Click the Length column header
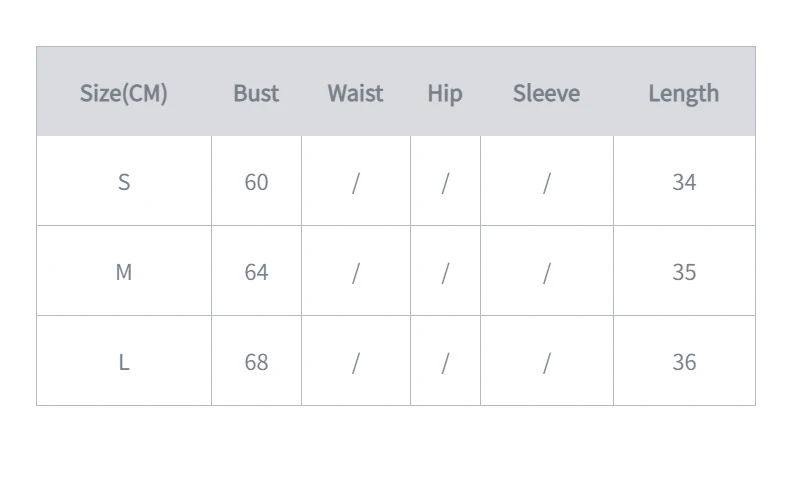The height and width of the screenshot is (500, 800). pos(684,94)
